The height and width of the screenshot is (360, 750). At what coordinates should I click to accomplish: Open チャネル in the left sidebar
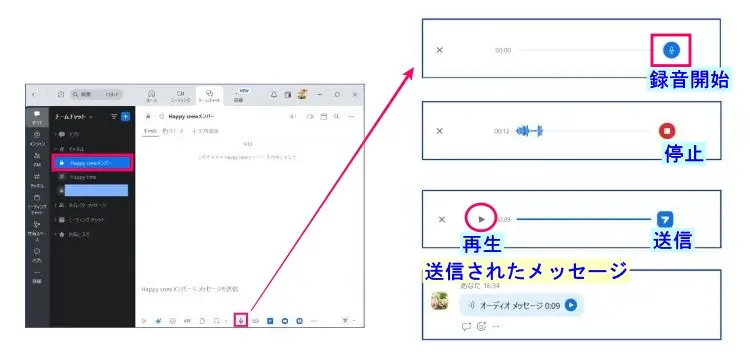pos(37,180)
